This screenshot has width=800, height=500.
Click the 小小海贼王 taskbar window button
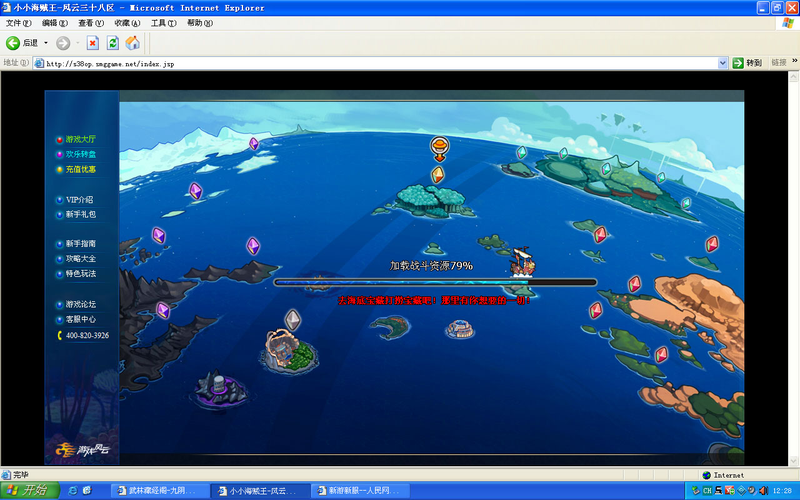tap(260, 491)
